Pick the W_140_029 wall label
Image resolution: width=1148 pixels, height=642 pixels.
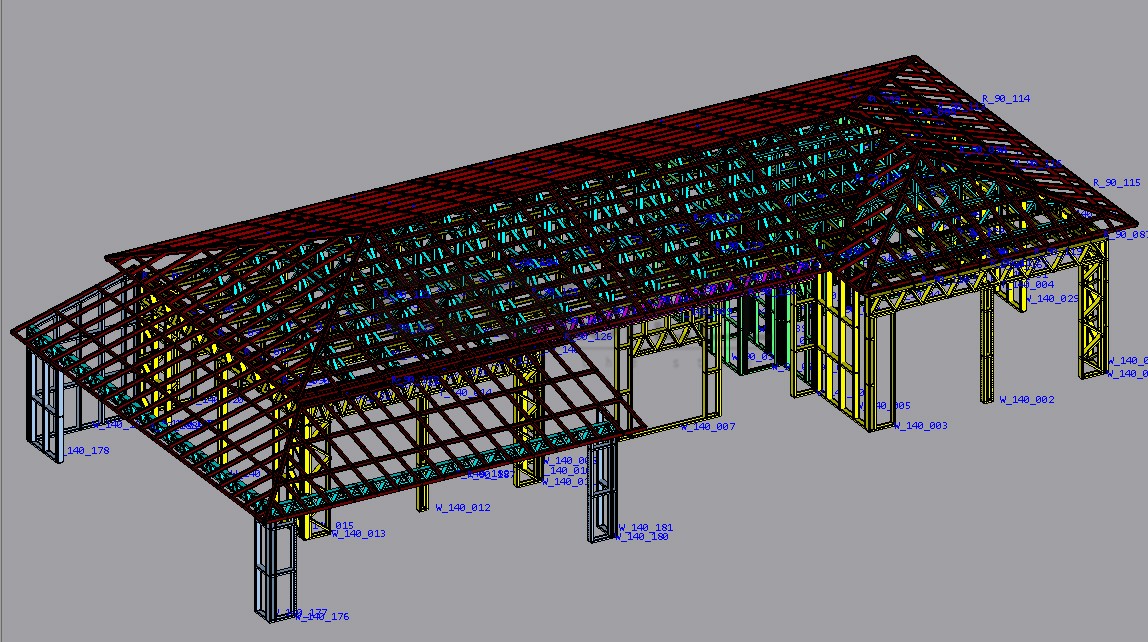tap(1052, 298)
